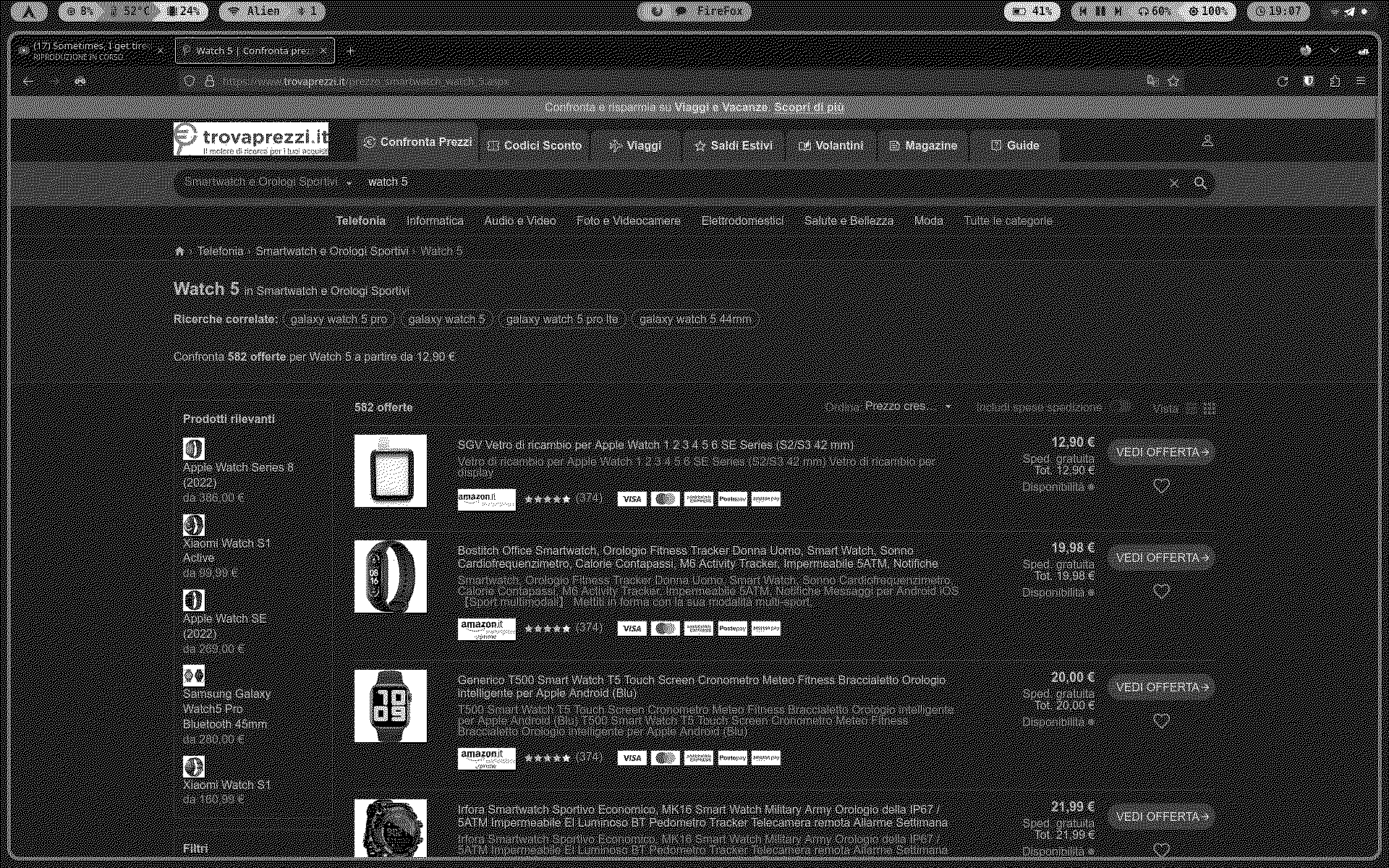The width and height of the screenshot is (1389, 868).
Task: Click the amazon.it seller logo on Bostitch listing
Action: [x=486, y=628]
